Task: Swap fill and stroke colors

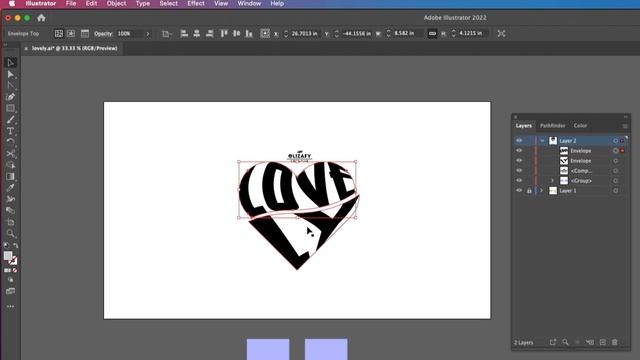Action: pyautogui.click(x=16, y=246)
